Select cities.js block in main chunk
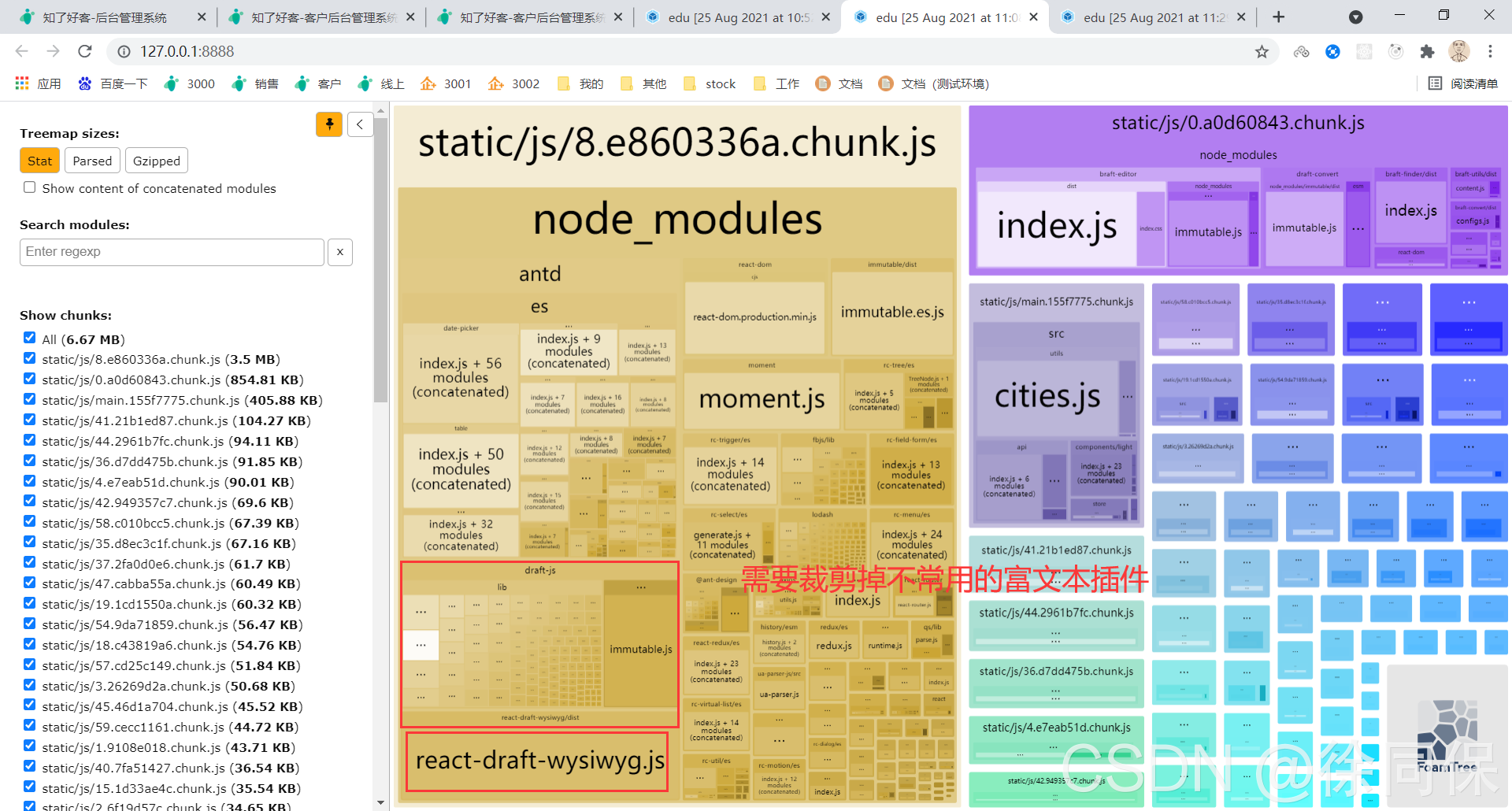 (1047, 396)
